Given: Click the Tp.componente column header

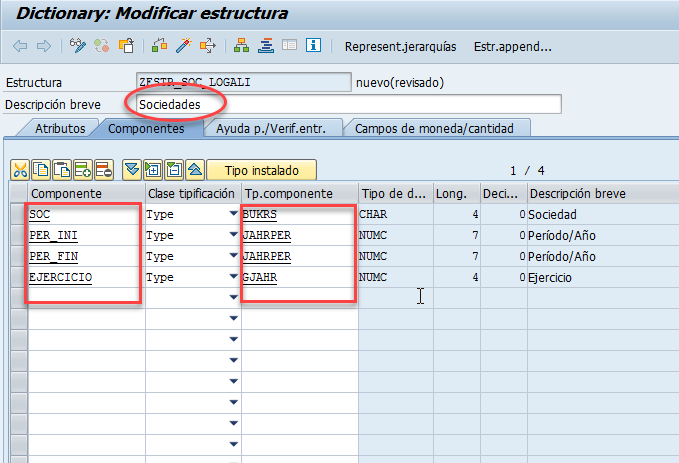Looking at the screenshot, I should (x=300, y=193).
